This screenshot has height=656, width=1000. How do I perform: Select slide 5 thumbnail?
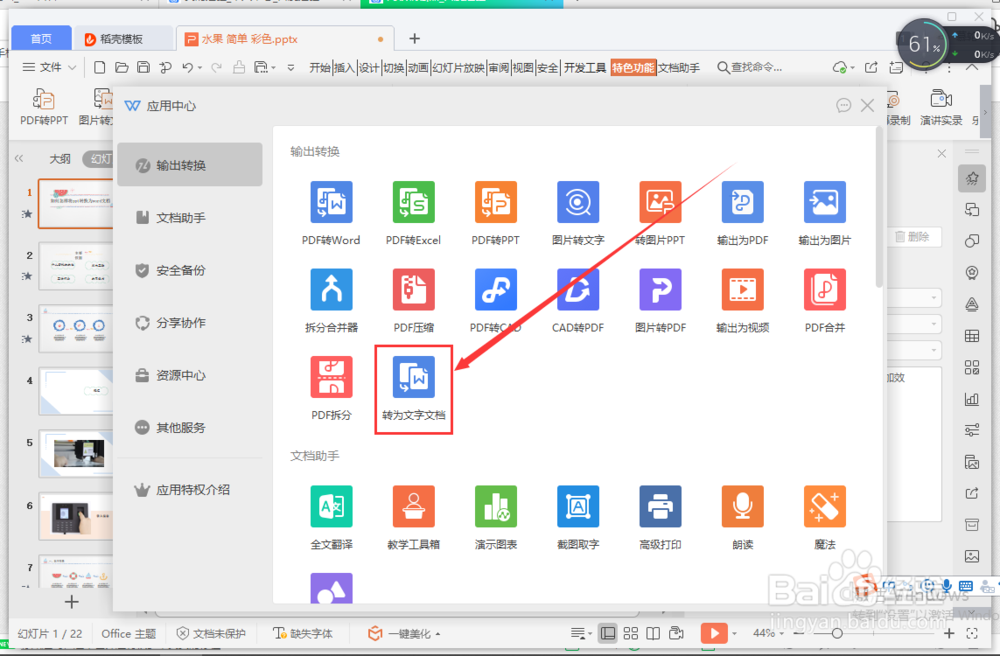(77, 453)
